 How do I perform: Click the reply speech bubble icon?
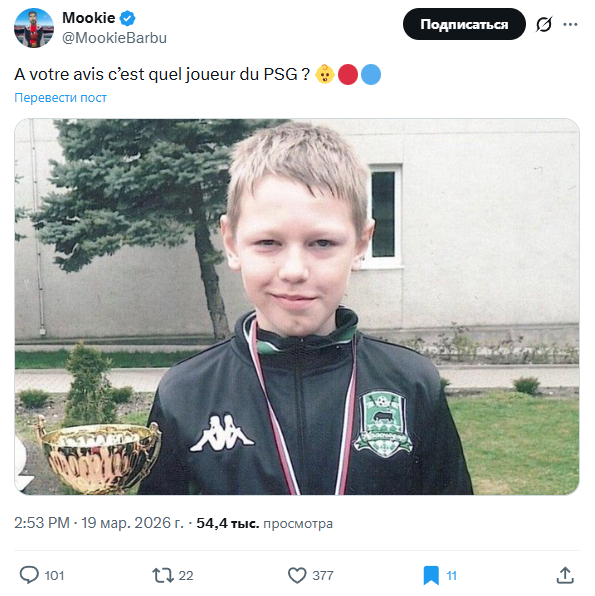[29, 575]
